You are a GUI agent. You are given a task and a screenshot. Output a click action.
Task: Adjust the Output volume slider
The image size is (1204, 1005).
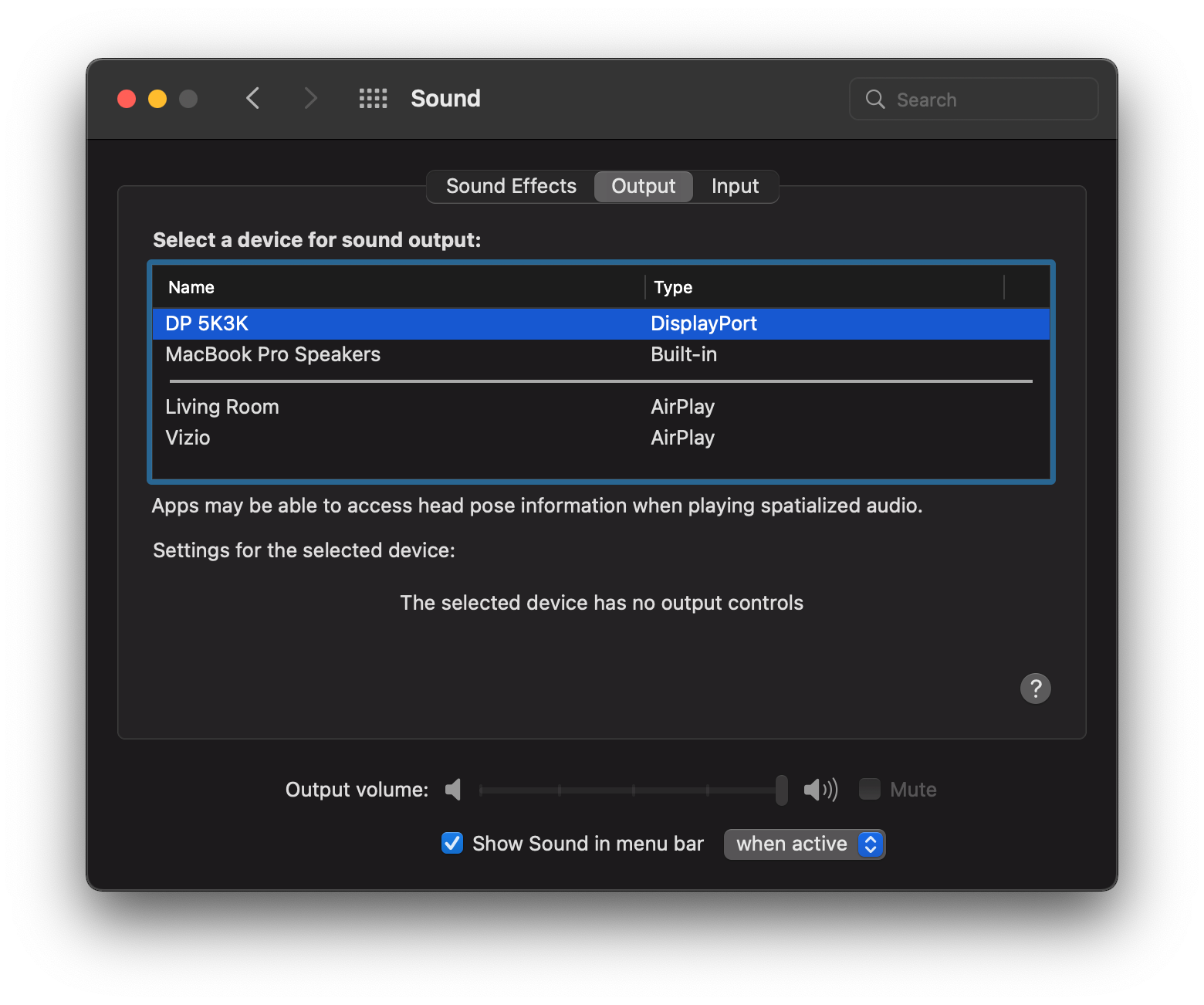(x=633, y=790)
